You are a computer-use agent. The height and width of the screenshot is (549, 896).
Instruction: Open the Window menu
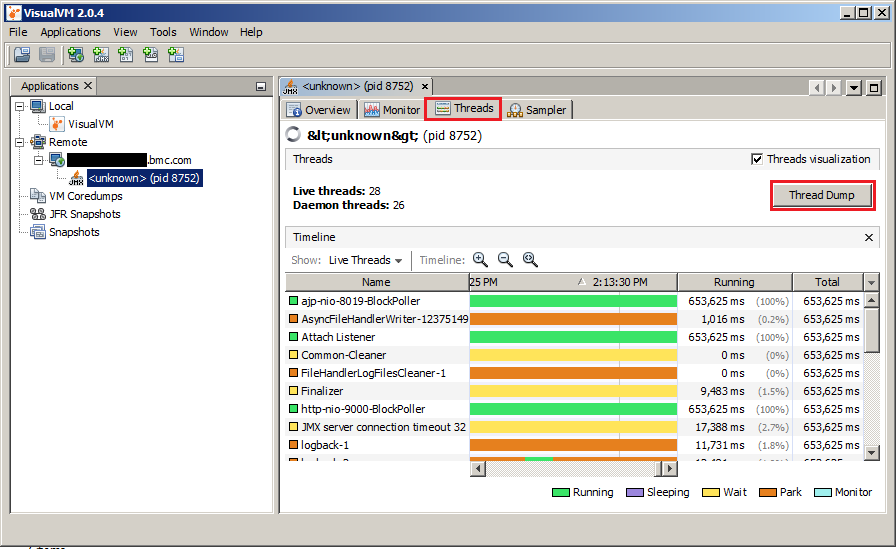(209, 32)
